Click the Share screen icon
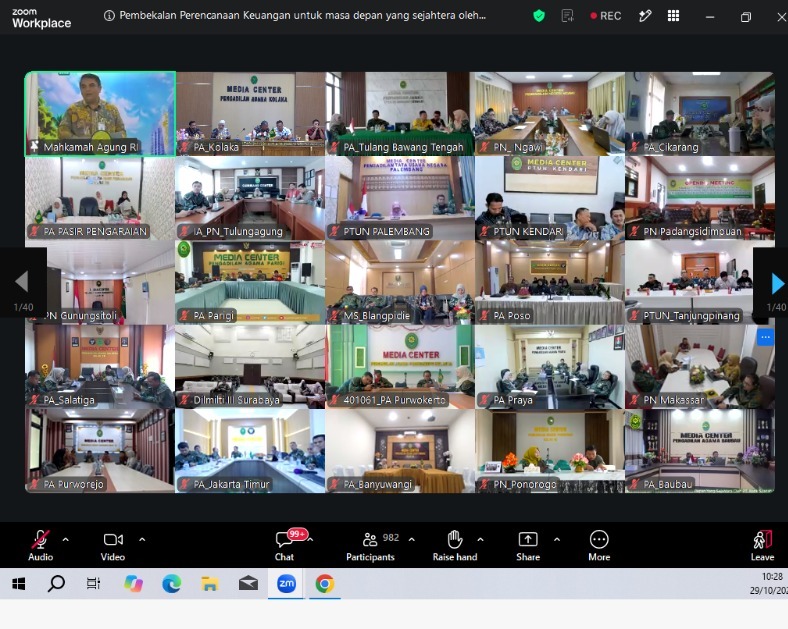 pos(528,546)
